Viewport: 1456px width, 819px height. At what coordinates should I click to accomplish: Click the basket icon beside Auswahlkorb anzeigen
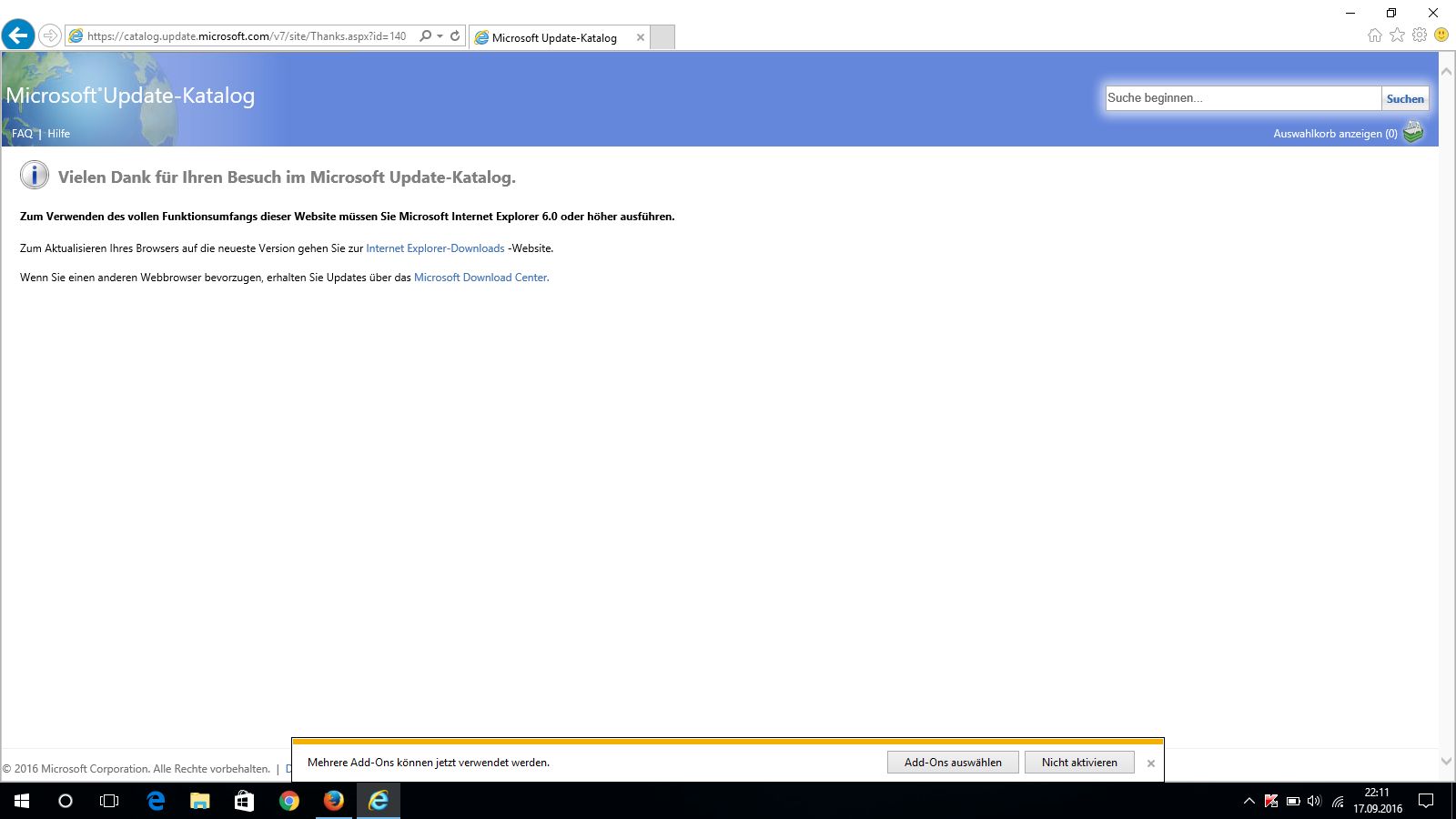click(1413, 133)
